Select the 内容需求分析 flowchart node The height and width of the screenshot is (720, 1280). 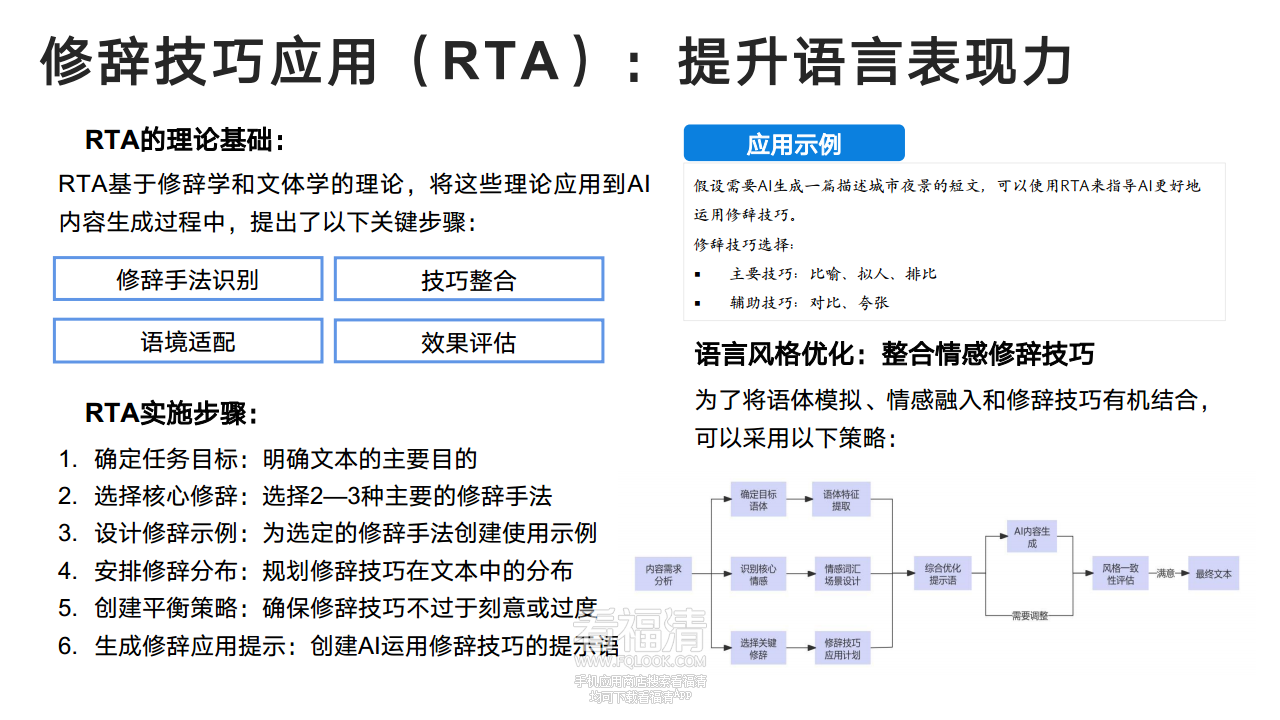click(664, 574)
